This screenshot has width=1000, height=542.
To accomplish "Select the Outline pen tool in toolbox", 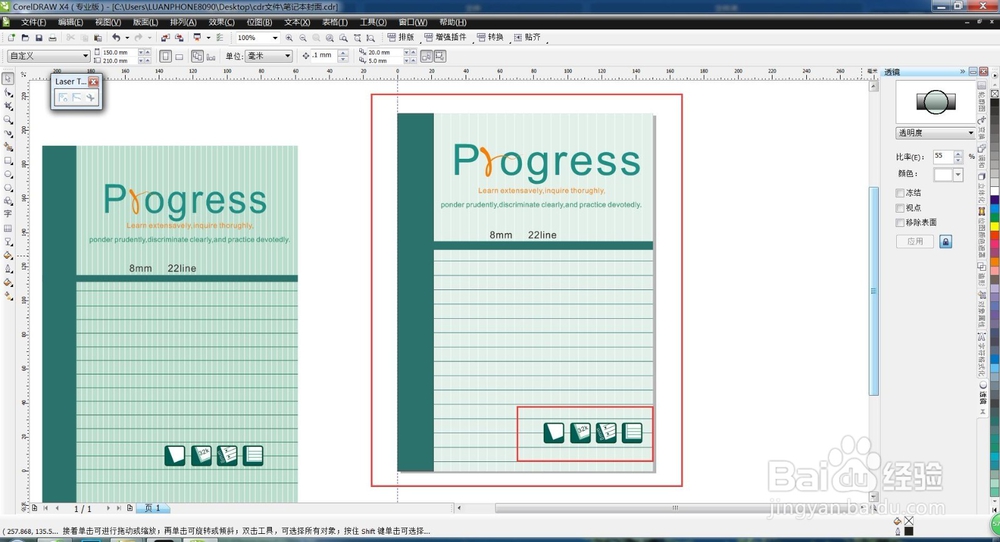I will (8, 268).
